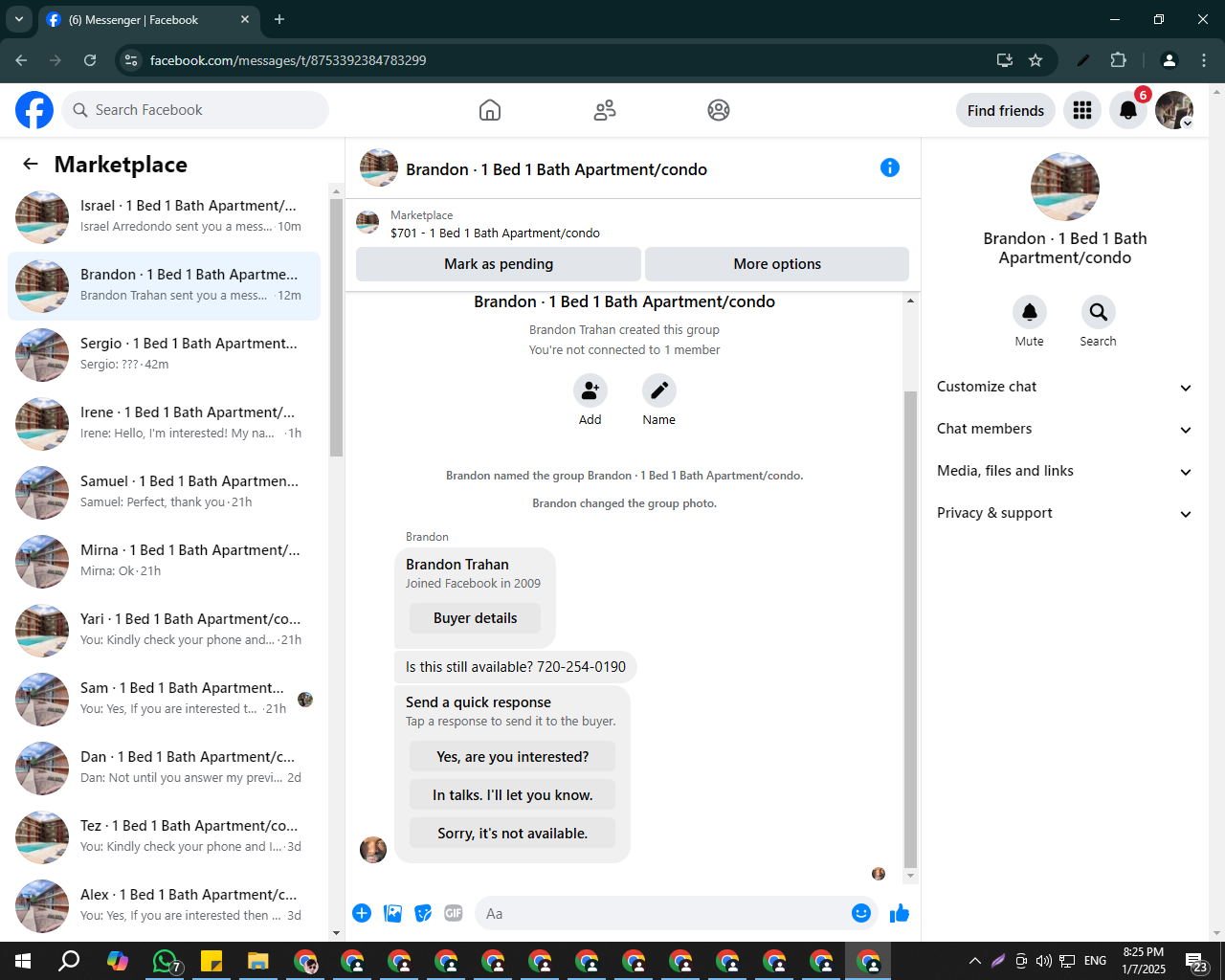
Task: Open Israel's apartment conversation
Action: (165, 217)
